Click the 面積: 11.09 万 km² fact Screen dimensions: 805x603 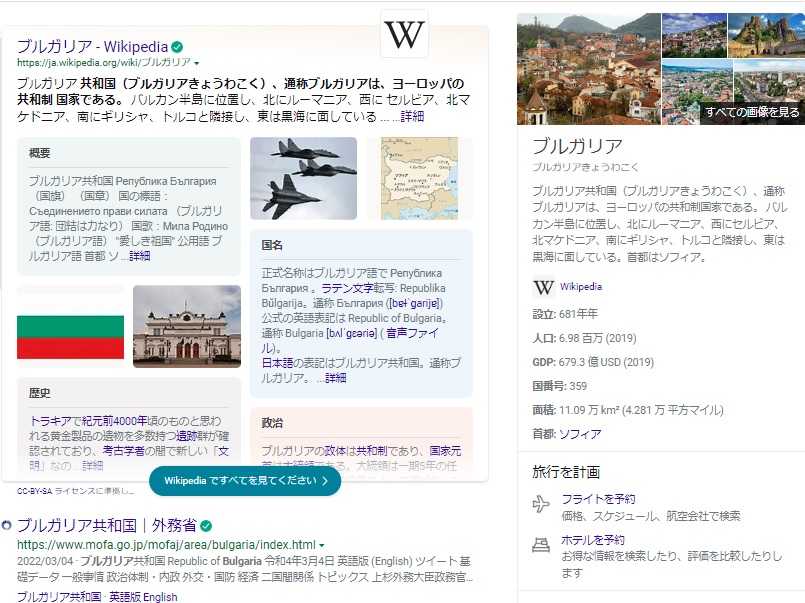point(628,410)
